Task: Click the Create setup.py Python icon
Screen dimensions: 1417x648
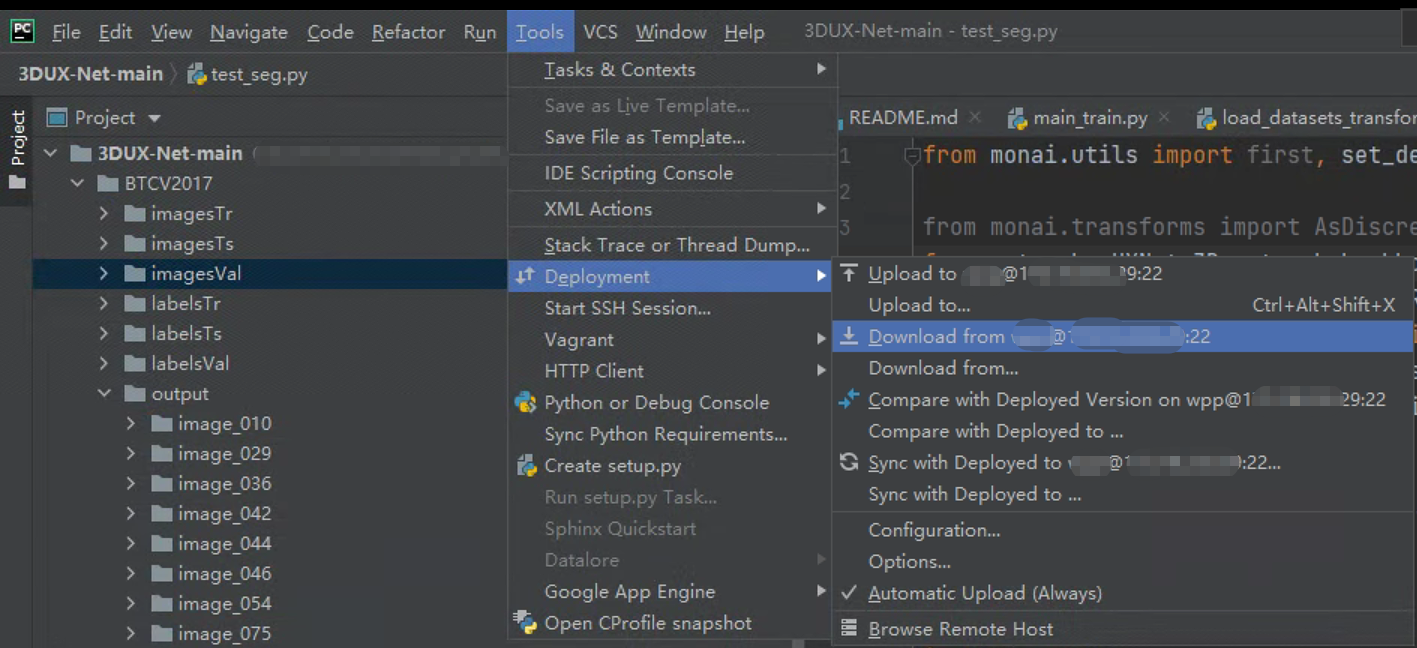Action: pos(525,466)
